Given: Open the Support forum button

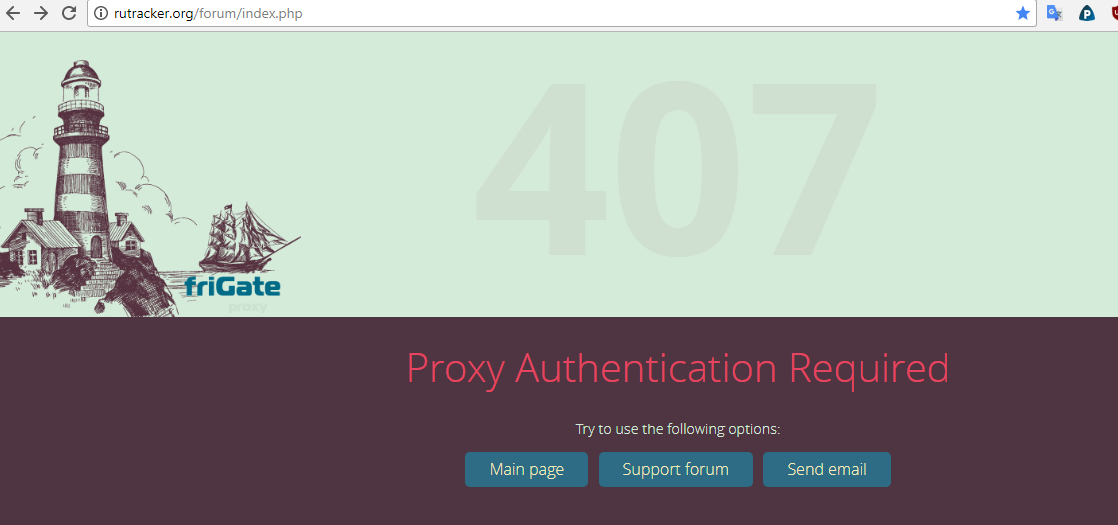Looking at the screenshot, I should (x=675, y=469).
